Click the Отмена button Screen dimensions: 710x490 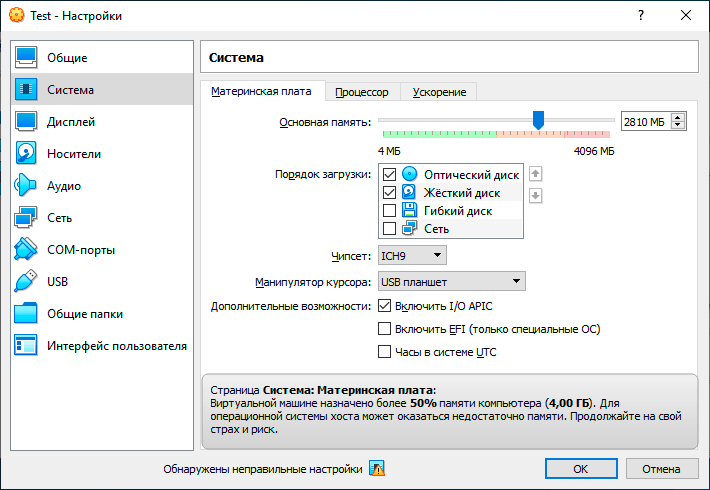661,469
